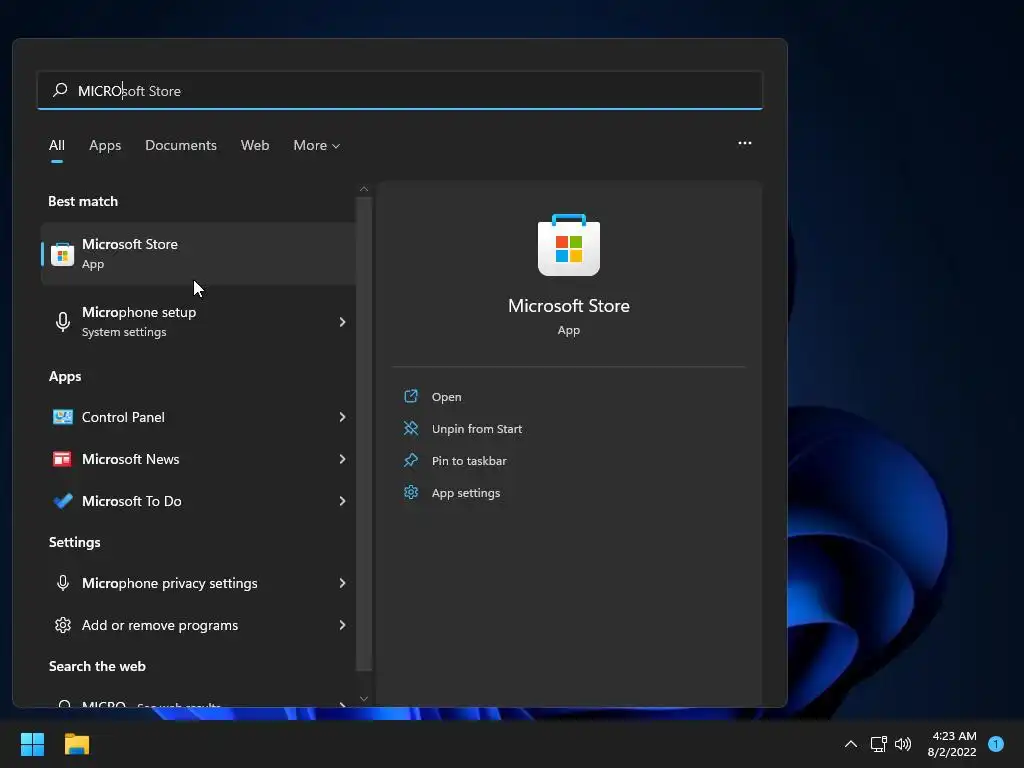
Task: Click the App settings gear icon
Action: pos(411,492)
